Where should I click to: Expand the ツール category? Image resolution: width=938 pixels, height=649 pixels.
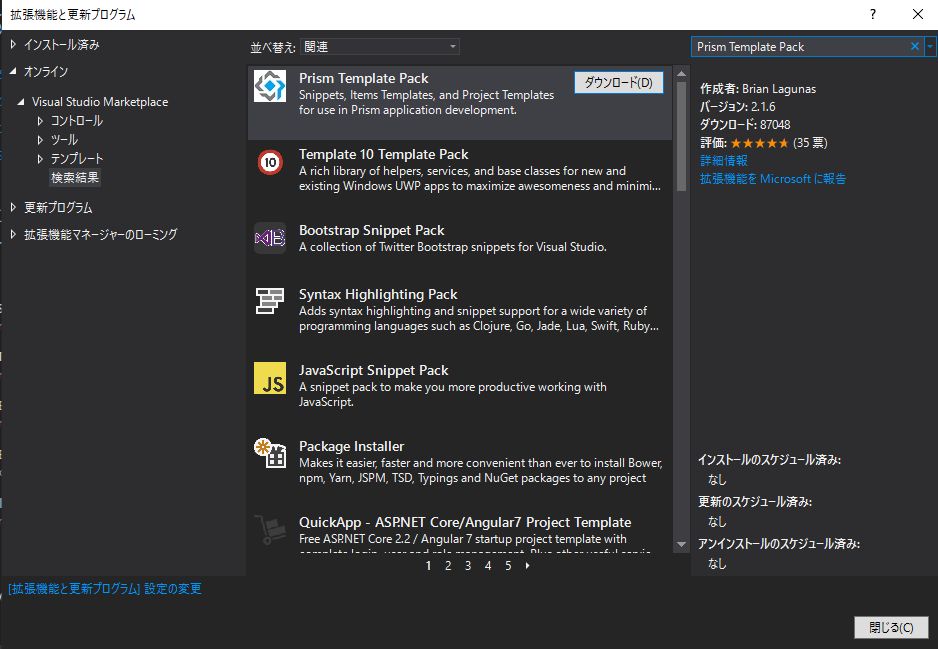pyautogui.click(x=40, y=140)
